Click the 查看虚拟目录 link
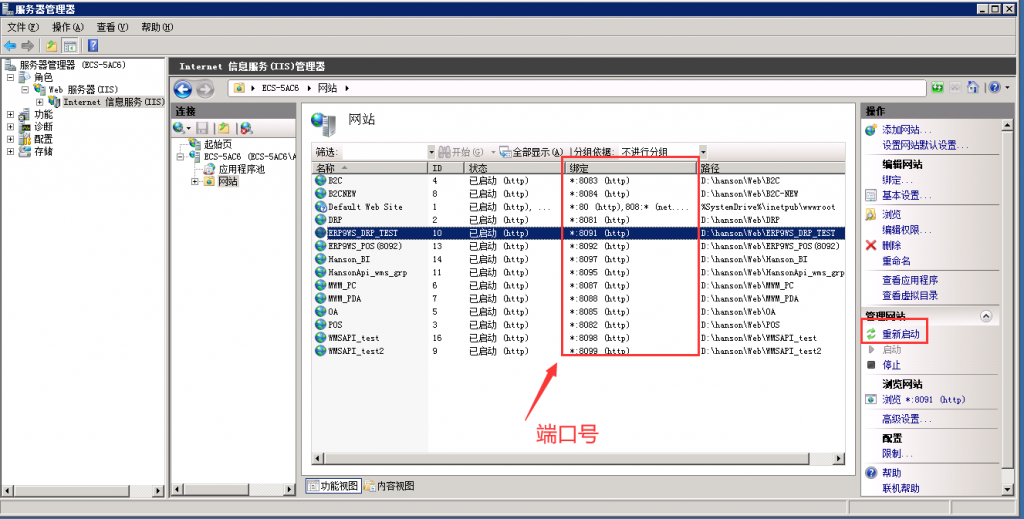This screenshot has height=519, width=1024. (910, 296)
